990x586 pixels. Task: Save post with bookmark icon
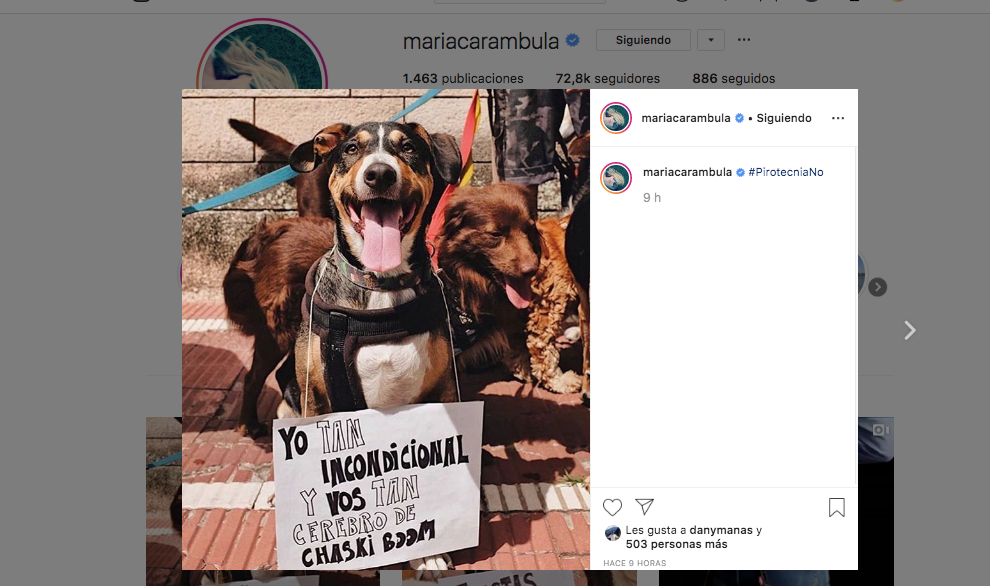click(837, 507)
